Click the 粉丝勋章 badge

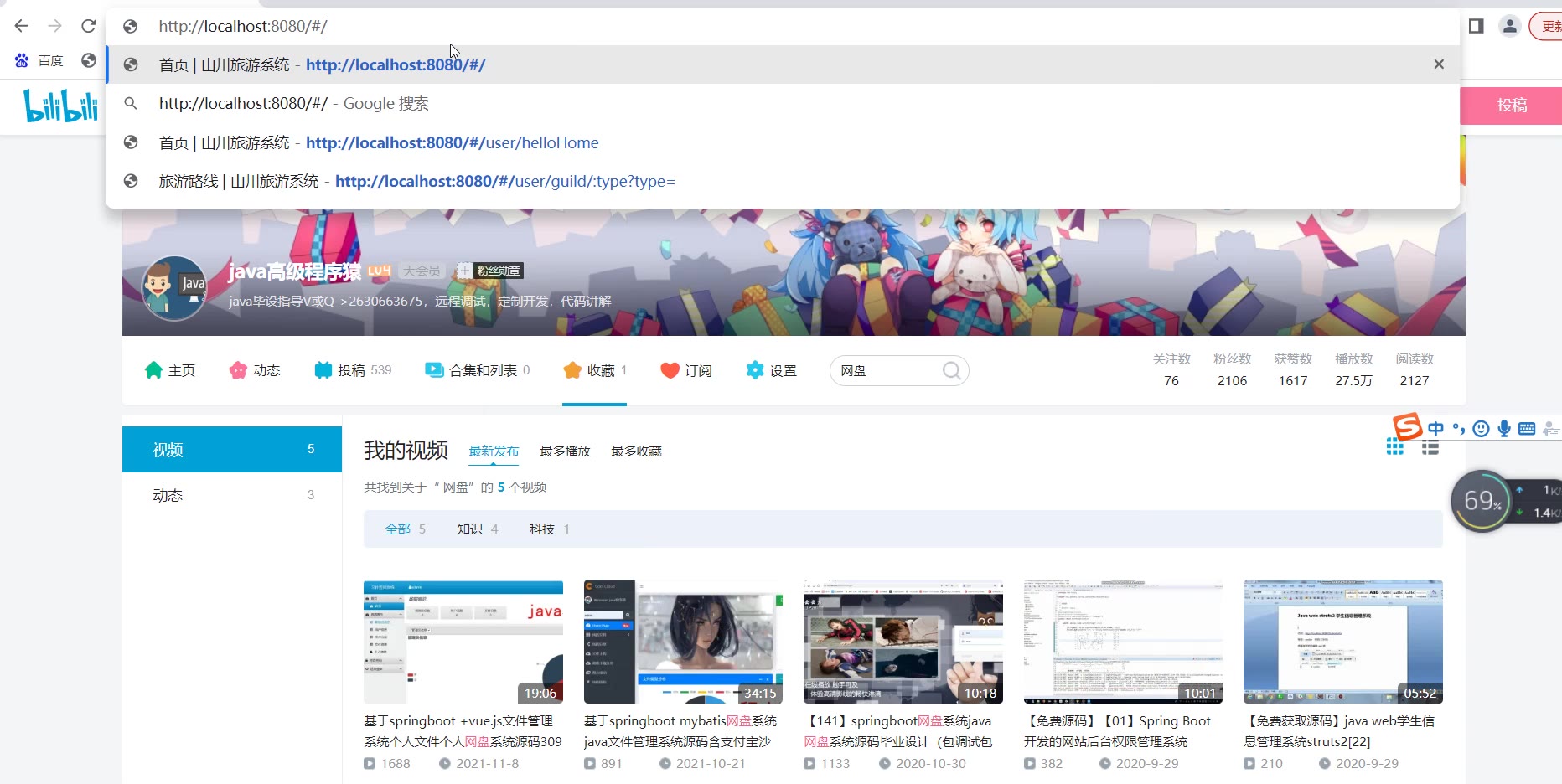(x=490, y=271)
